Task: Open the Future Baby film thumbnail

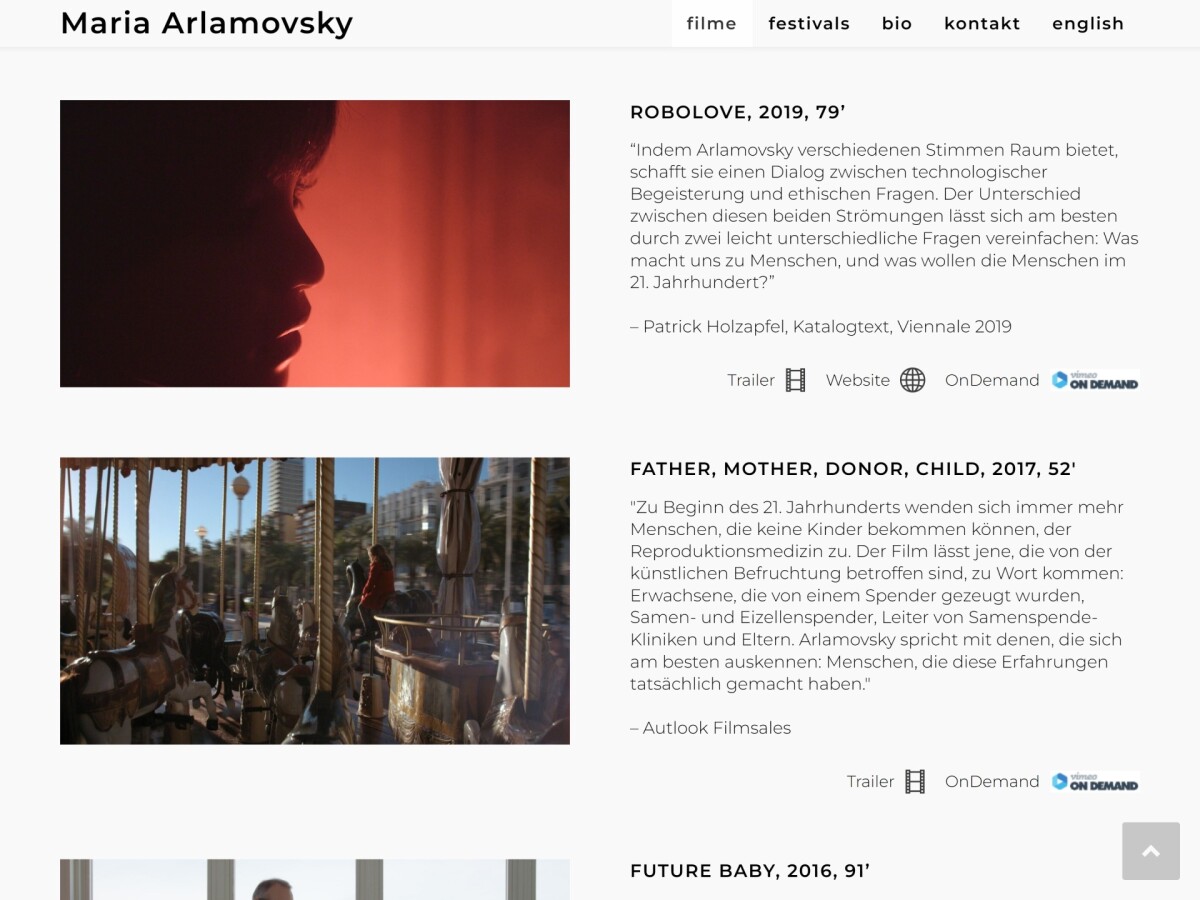Action: click(x=315, y=879)
